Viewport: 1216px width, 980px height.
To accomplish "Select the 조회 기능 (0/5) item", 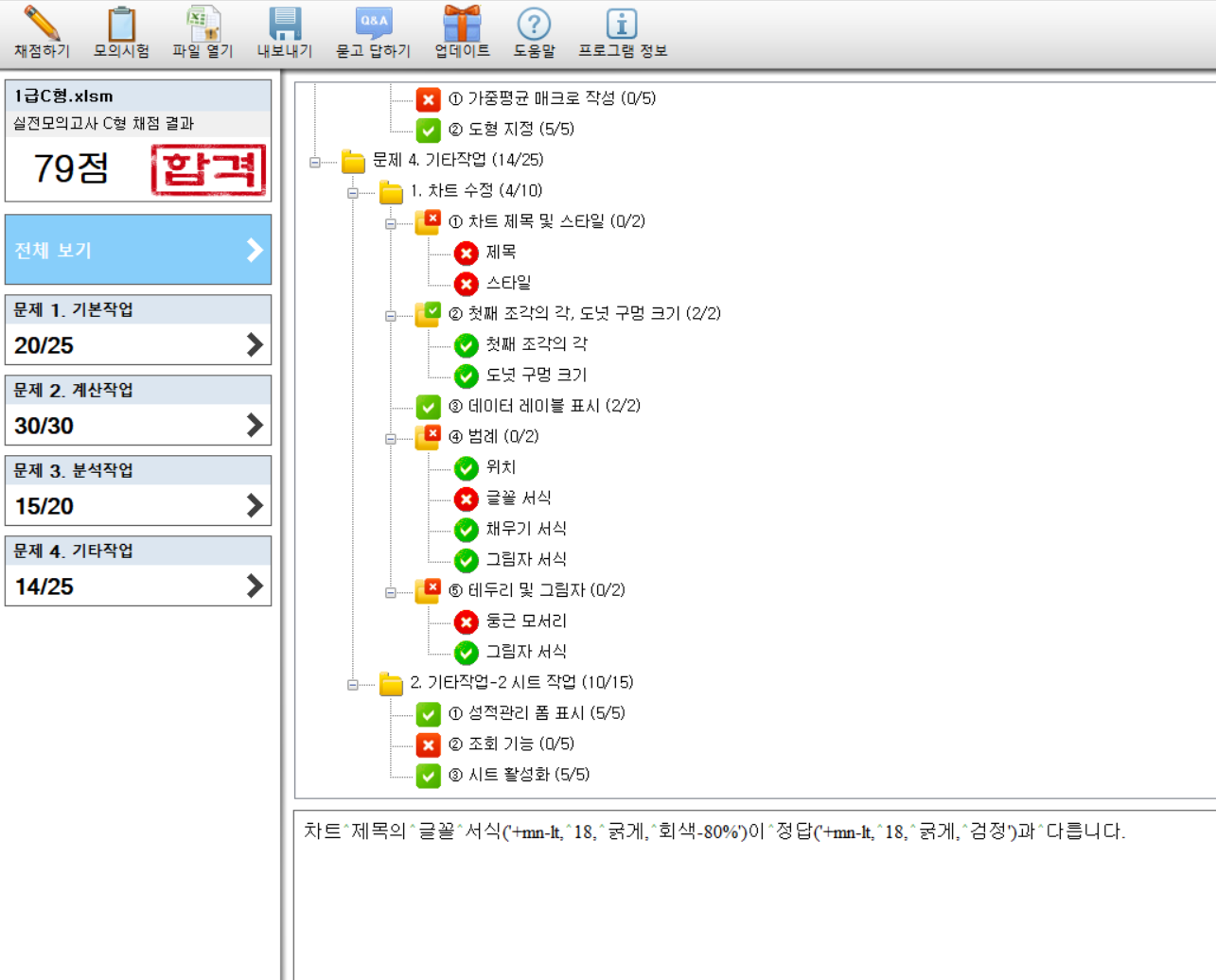I will coord(520,744).
